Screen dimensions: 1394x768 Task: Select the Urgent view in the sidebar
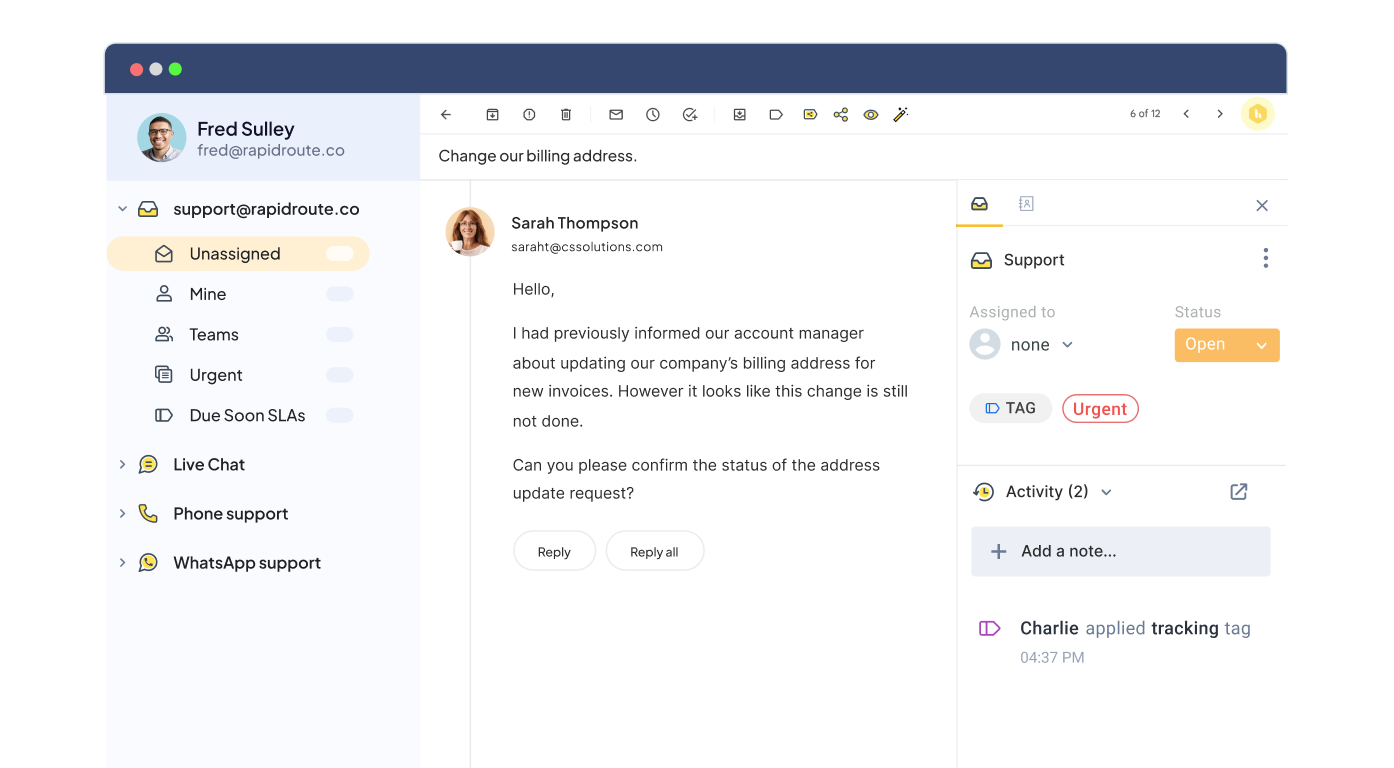coord(216,374)
